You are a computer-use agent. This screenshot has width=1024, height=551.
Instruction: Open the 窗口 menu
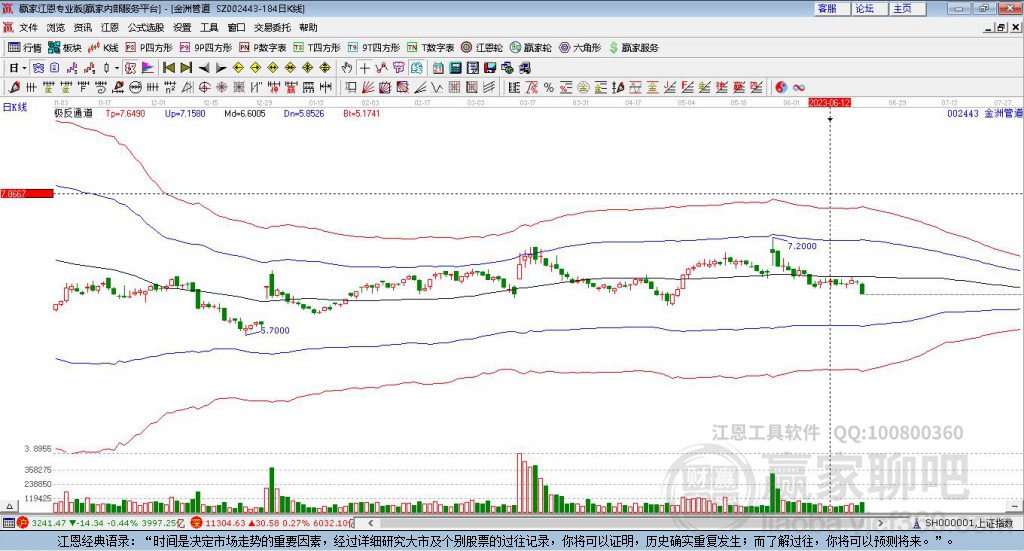click(236, 27)
